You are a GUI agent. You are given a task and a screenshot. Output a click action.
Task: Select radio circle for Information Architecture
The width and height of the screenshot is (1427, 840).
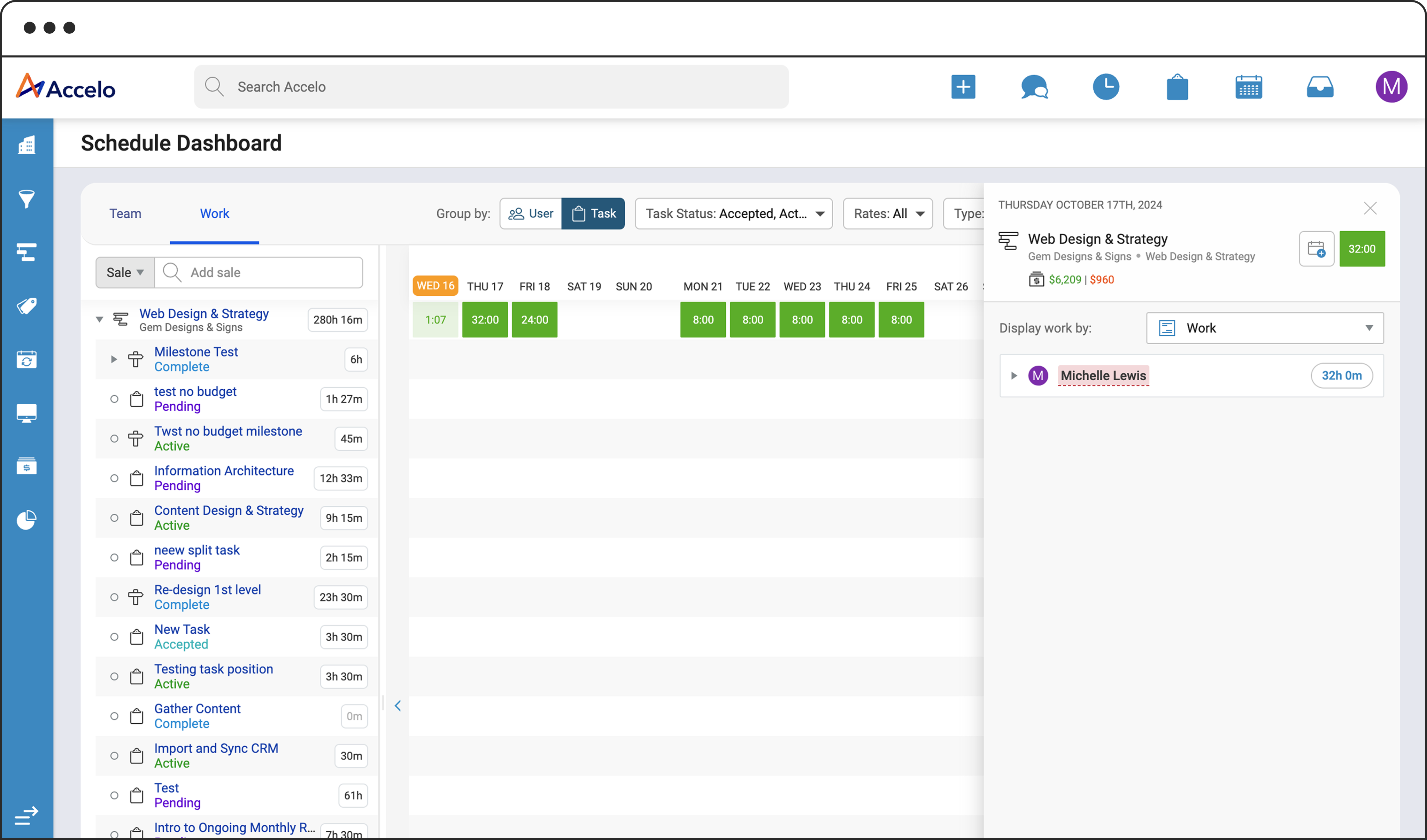(x=114, y=478)
